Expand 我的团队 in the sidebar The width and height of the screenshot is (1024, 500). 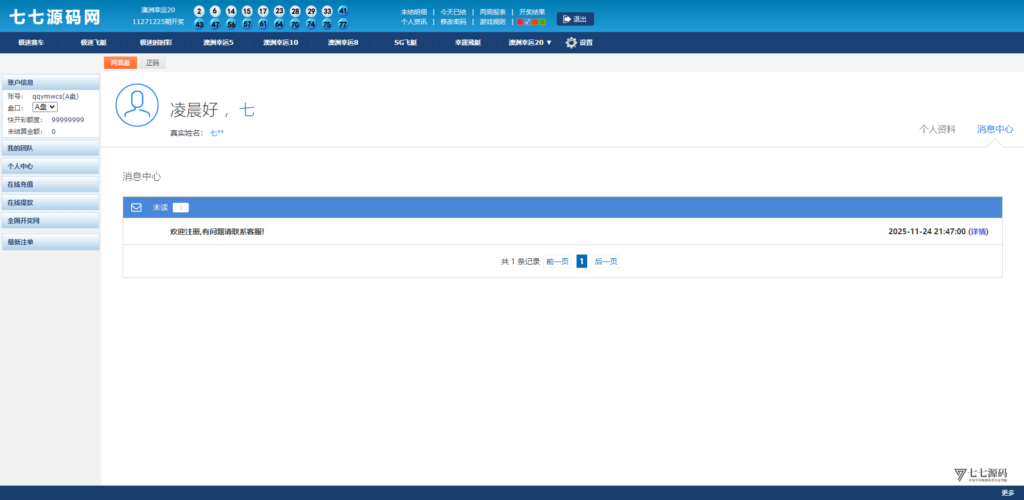pyautogui.click(x=51, y=148)
